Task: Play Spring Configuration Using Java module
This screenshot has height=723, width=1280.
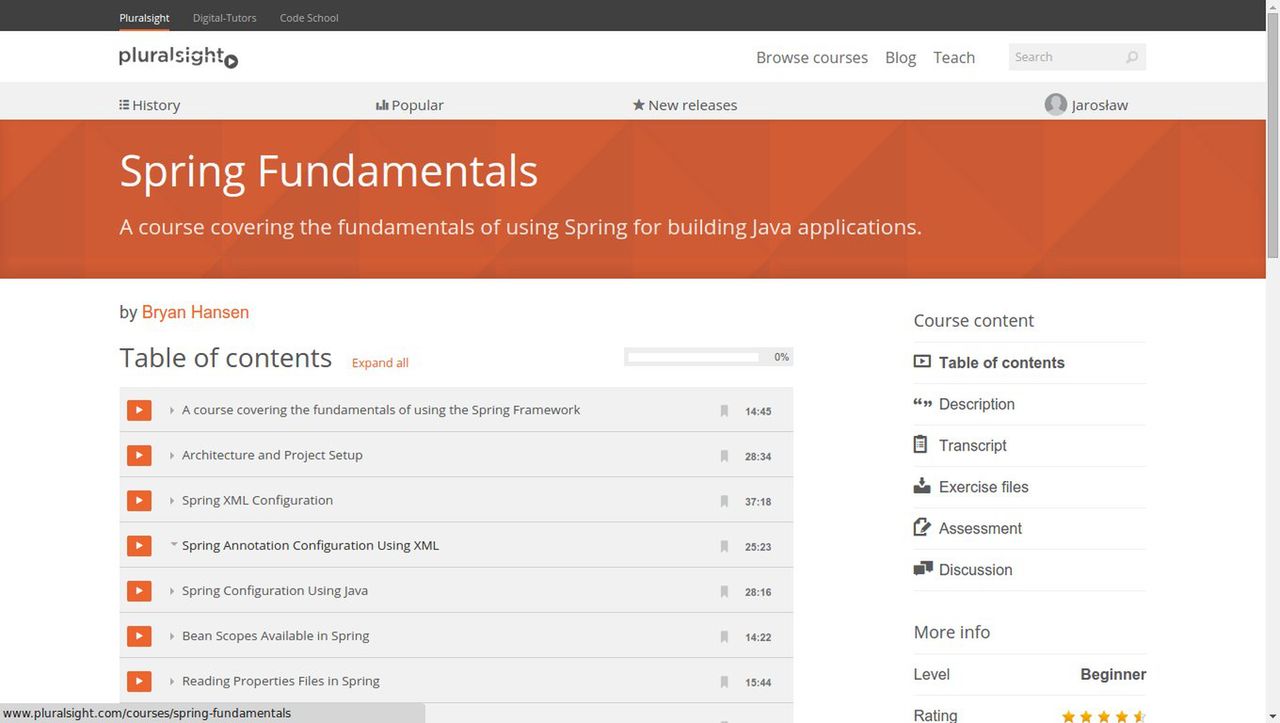Action: coord(139,590)
